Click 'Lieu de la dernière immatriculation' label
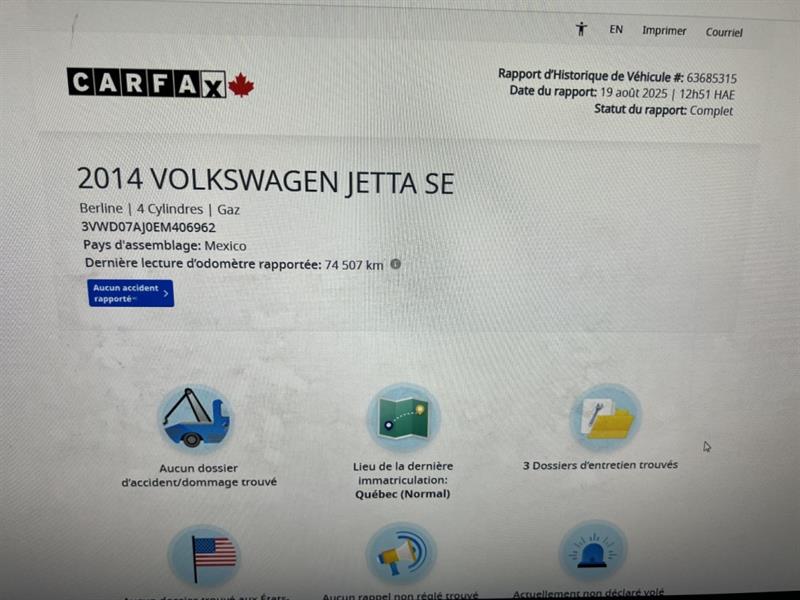Image resolution: width=800 pixels, height=600 pixels. tap(403, 473)
